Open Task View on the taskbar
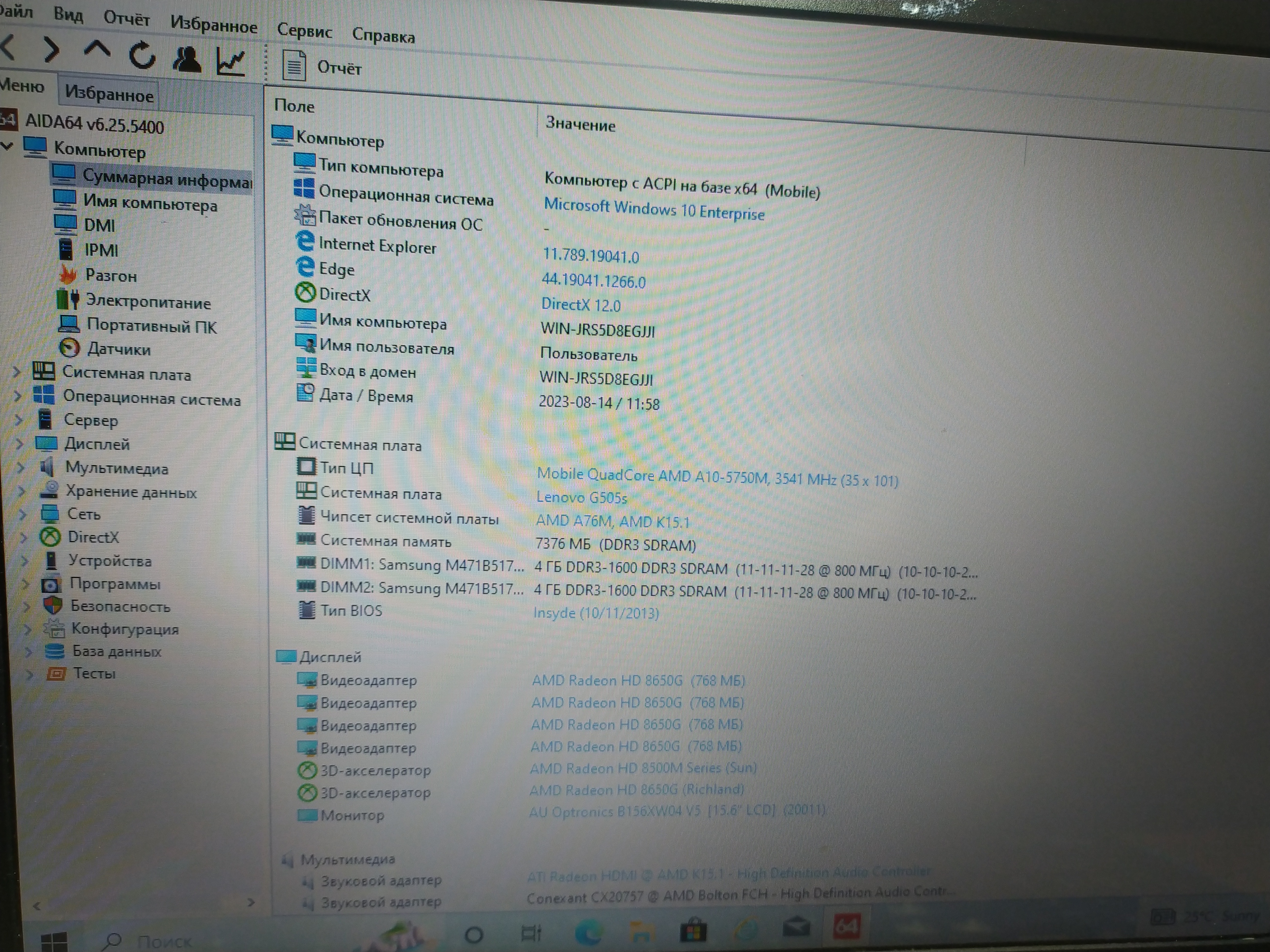The height and width of the screenshot is (952, 1270). [x=531, y=933]
